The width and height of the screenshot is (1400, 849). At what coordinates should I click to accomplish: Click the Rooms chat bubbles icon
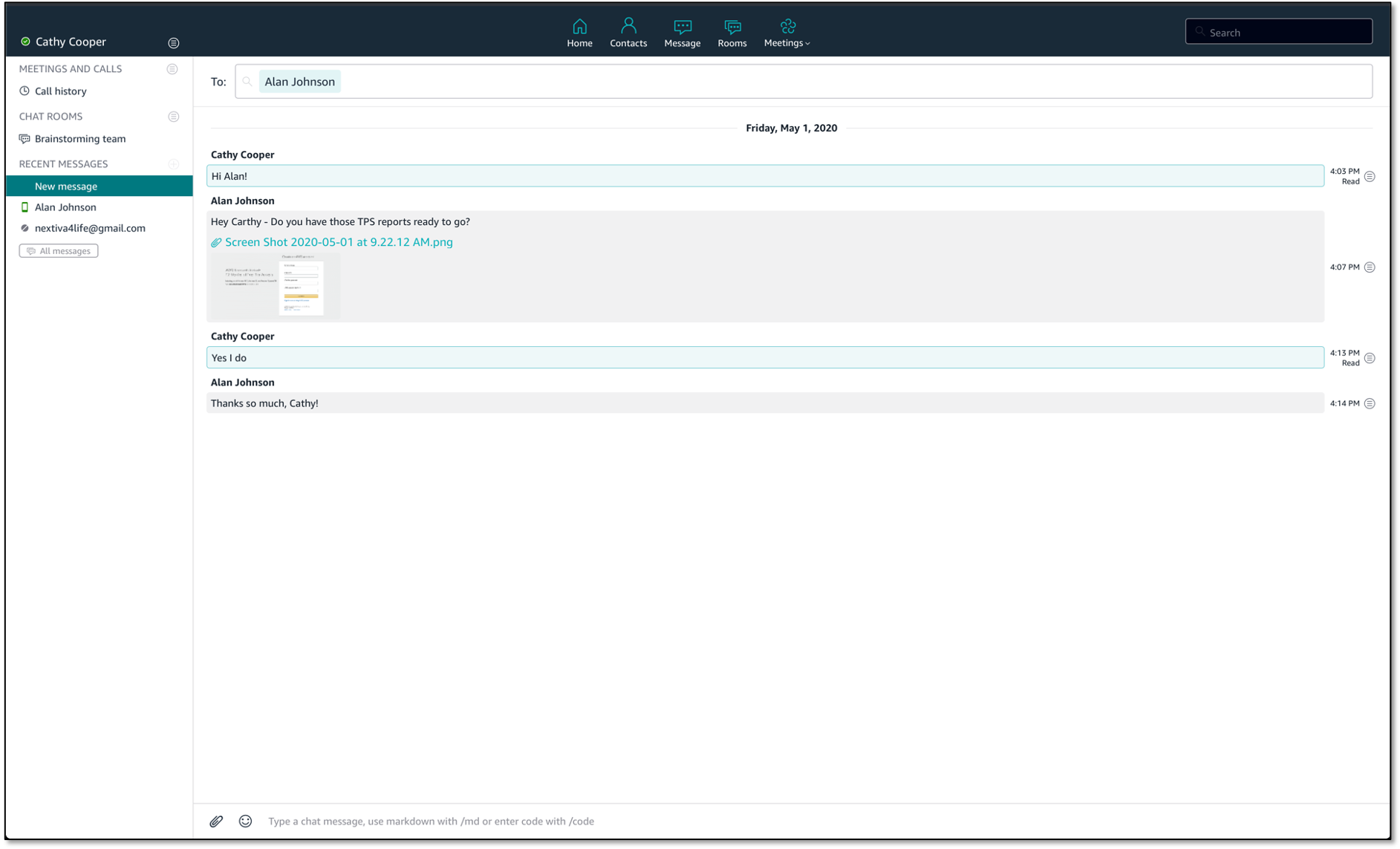(732, 27)
